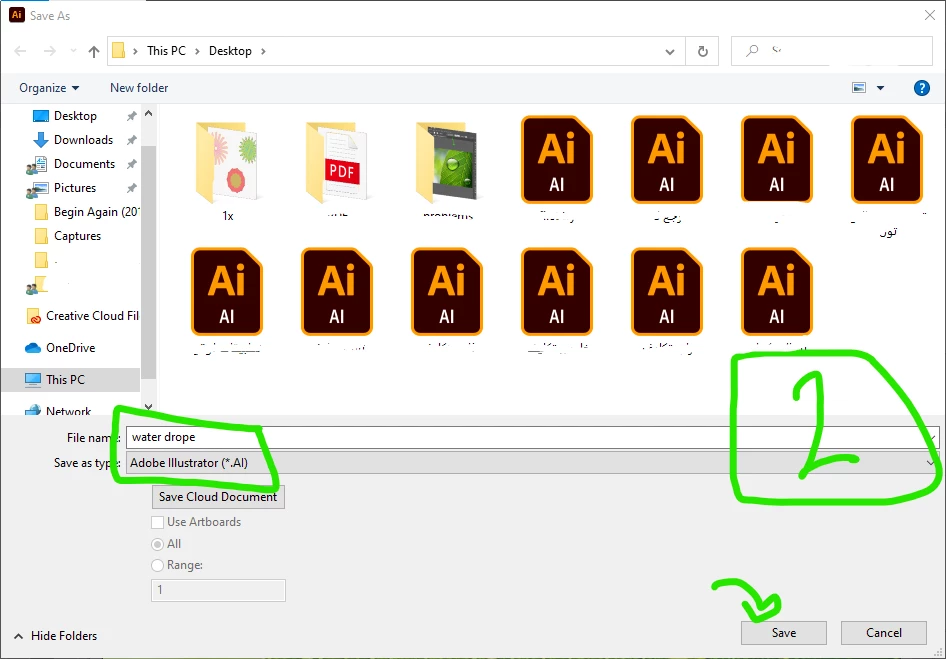The height and width of the screenshot is (659, 946).
Task: Open the address bar history dropdown
Action: tap(670, 52)
